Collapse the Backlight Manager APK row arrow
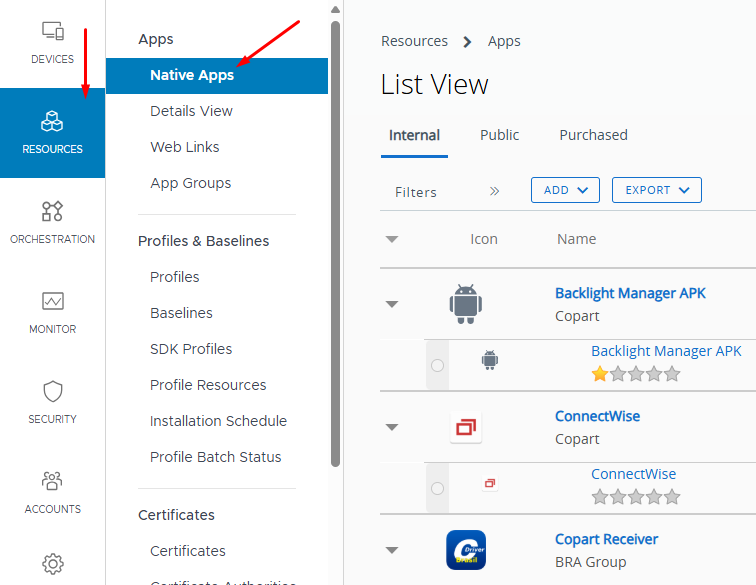Screen dimensions: 756x585 tap(392, 304)
